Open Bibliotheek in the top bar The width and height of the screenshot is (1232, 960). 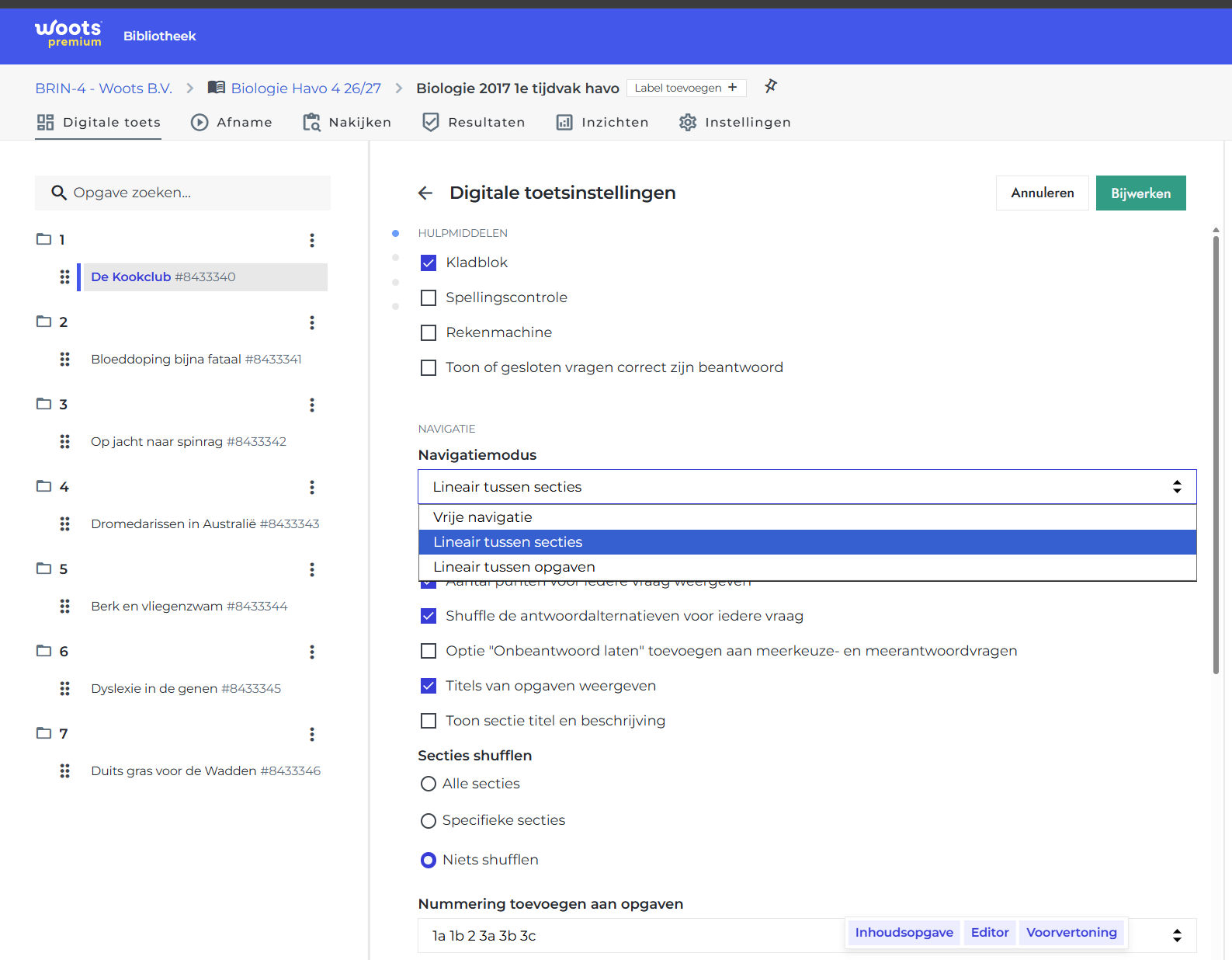pyautogui.click(x=160, y=36)
